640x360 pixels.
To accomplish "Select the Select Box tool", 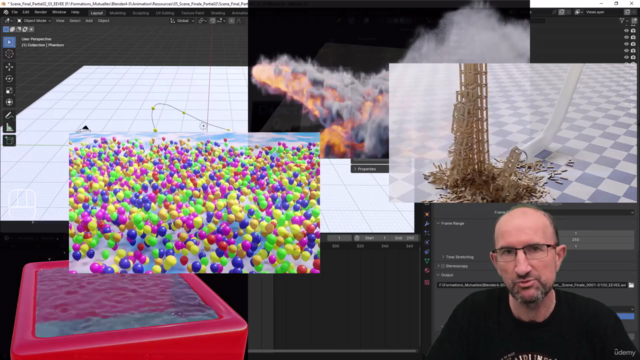I will (x=9, y=42).
